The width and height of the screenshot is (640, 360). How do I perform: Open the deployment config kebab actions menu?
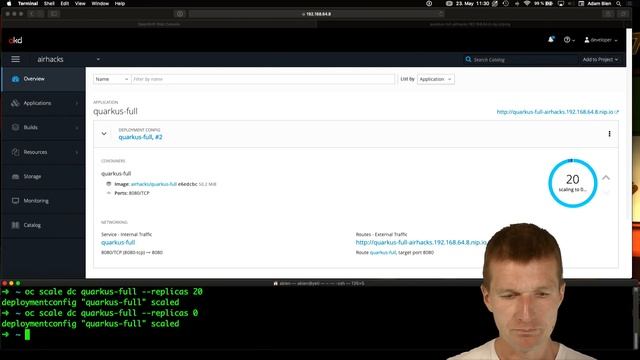609,134
